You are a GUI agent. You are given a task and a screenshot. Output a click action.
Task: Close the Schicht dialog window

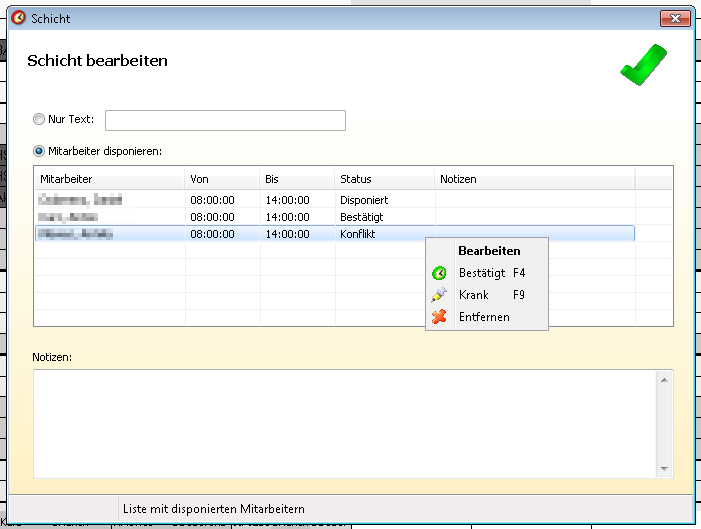pyautogui.click(x=676, y=18)
